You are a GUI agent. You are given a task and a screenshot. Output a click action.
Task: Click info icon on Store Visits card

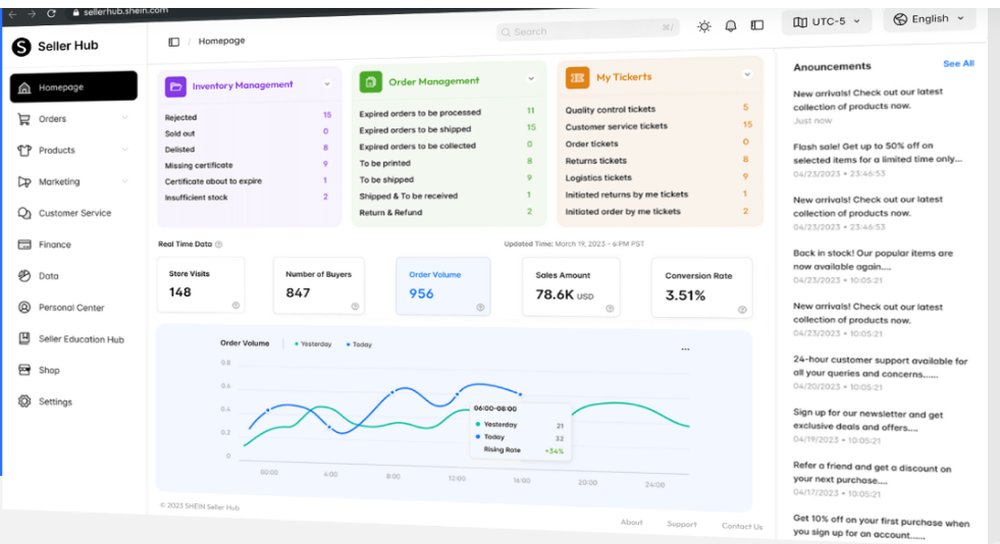point(236,305)
